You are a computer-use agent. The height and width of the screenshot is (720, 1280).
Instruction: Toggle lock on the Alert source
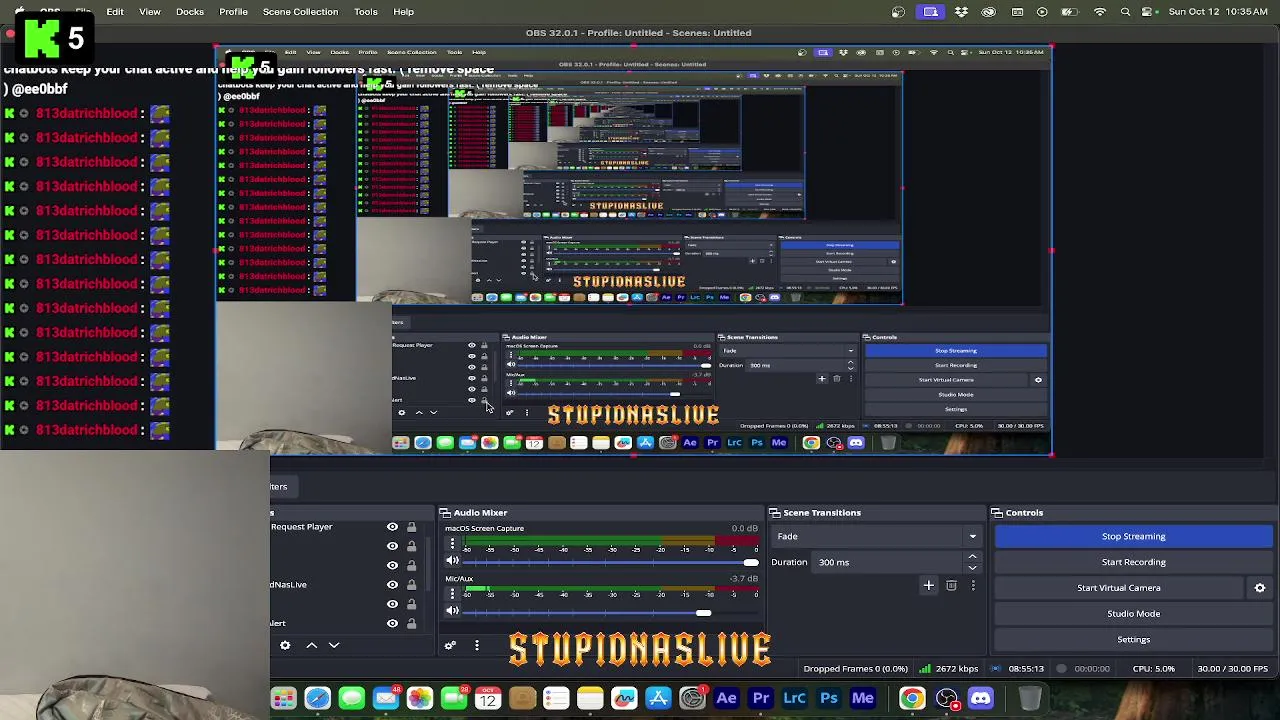pyautogui.click(x=411, y=623)
